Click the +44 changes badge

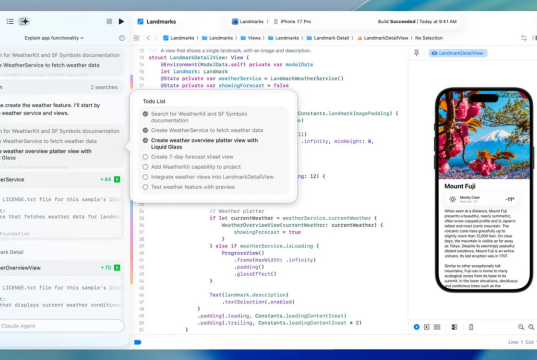coord(105,179)
